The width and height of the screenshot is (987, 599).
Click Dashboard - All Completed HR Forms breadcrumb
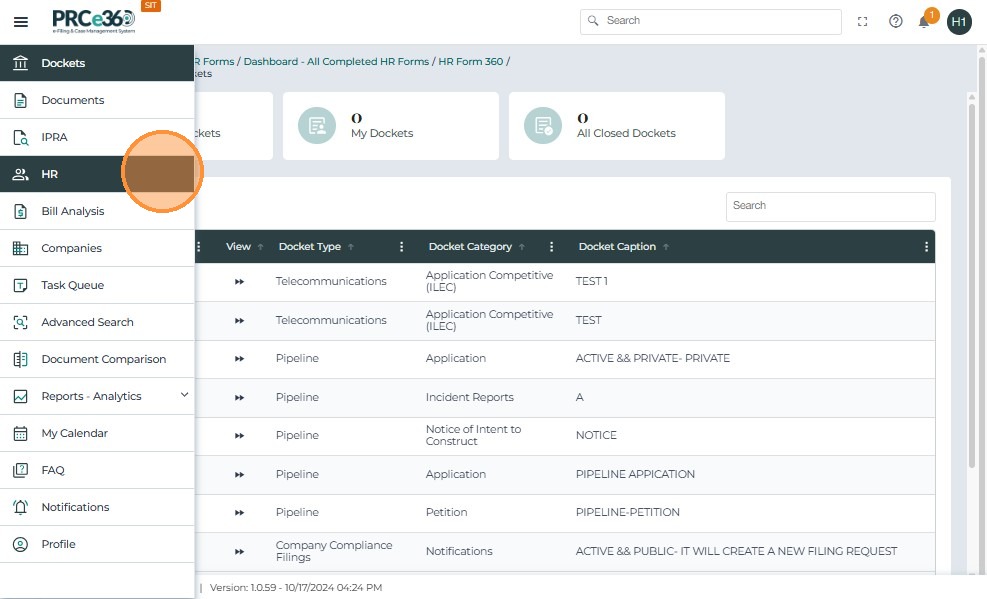(x=336, y=62)
